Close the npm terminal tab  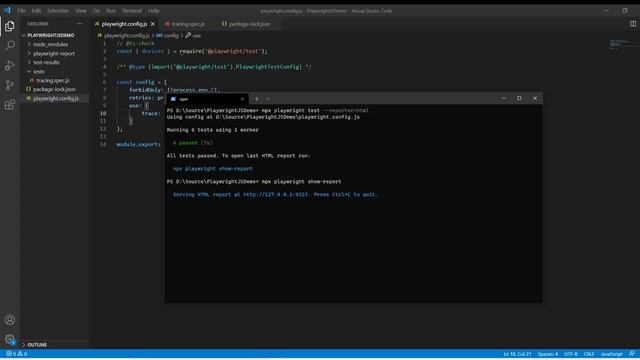coord(242,99)
